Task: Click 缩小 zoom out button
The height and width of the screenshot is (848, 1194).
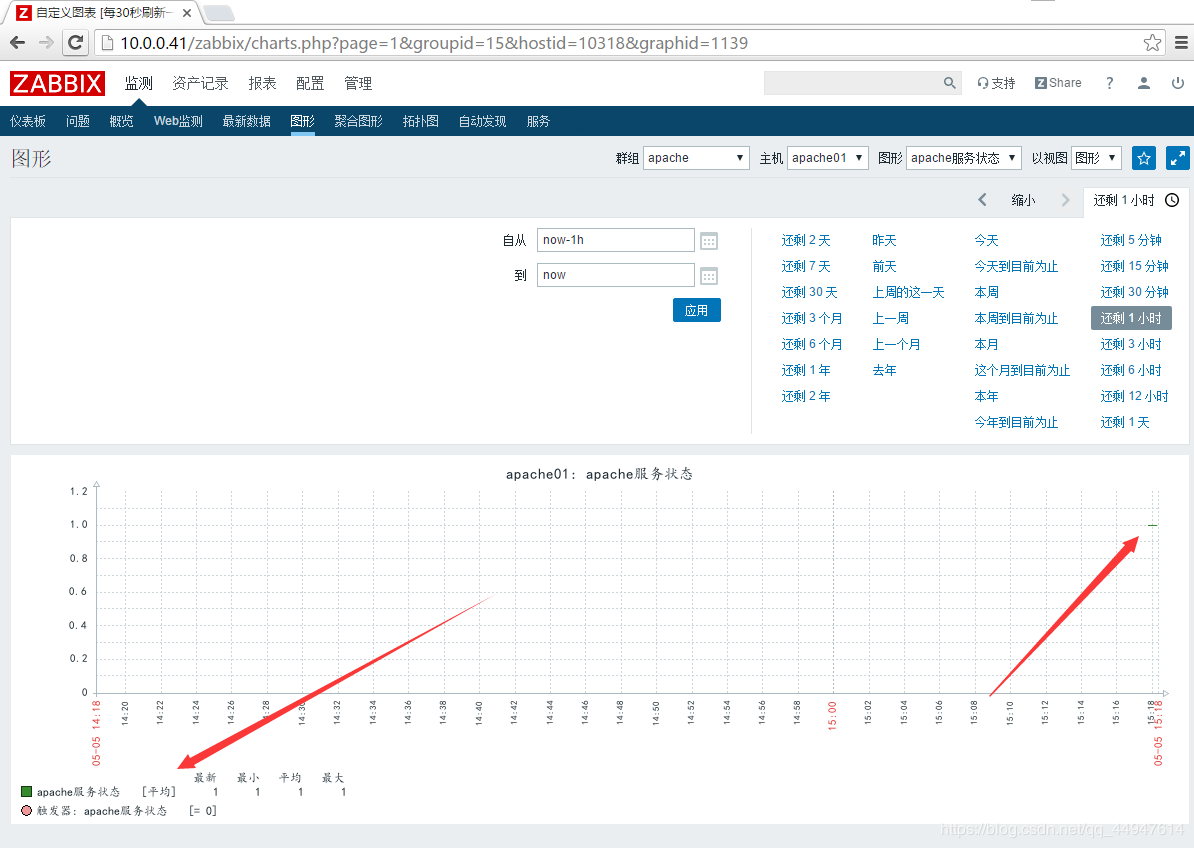Action: pos(1023,200)
